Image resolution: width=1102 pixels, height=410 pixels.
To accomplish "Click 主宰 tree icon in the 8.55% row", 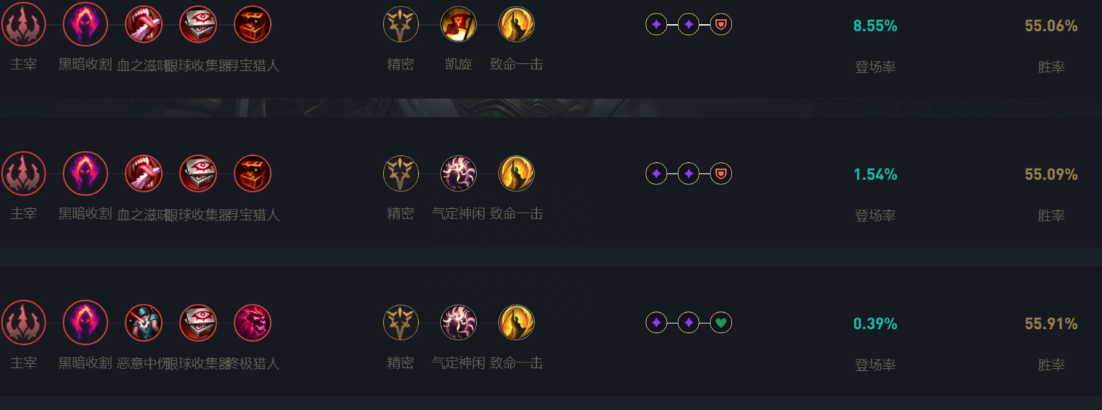I will click(x=23, y=25).
